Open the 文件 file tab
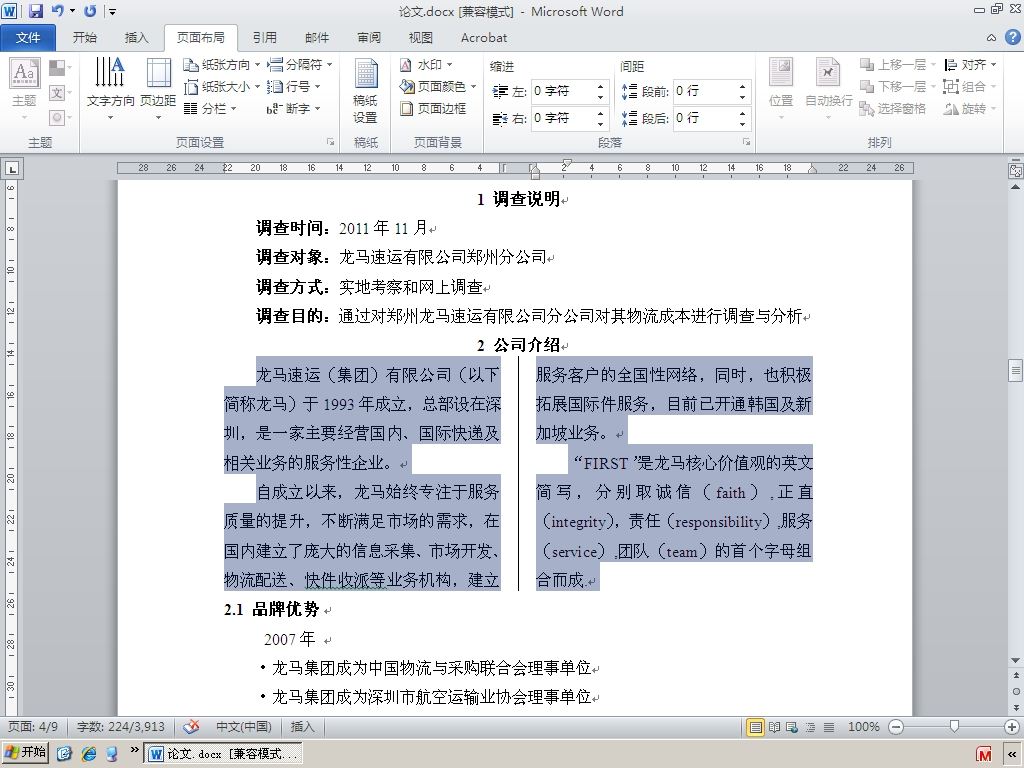 point(28,38)
